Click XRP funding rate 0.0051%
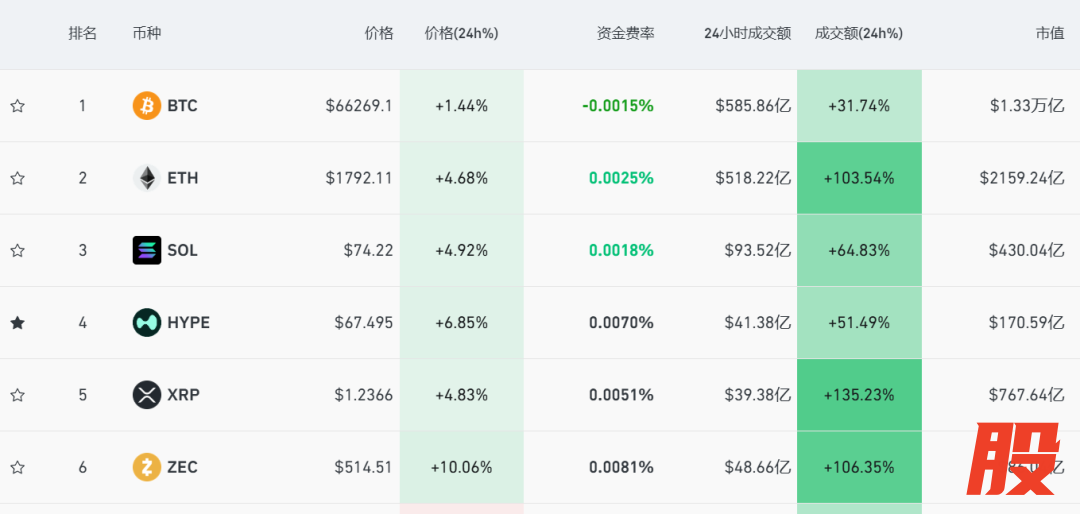 (x=621, y=395)
